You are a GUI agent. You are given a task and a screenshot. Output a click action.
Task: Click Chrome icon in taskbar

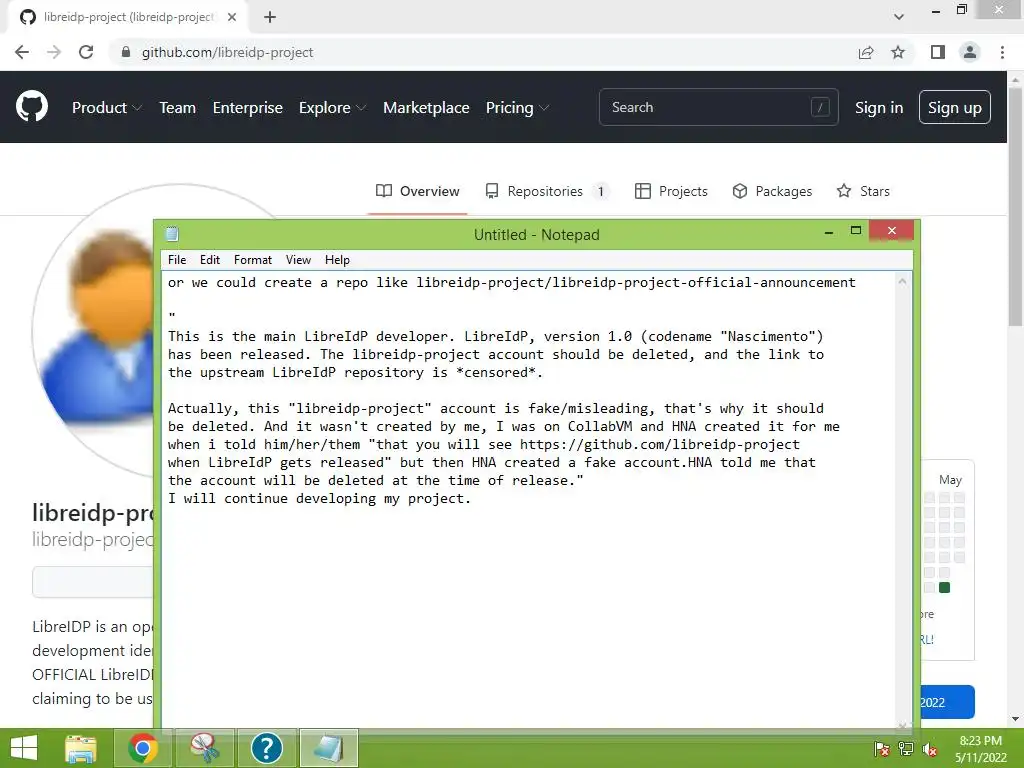pyautogui.click(x=143, y=748)
